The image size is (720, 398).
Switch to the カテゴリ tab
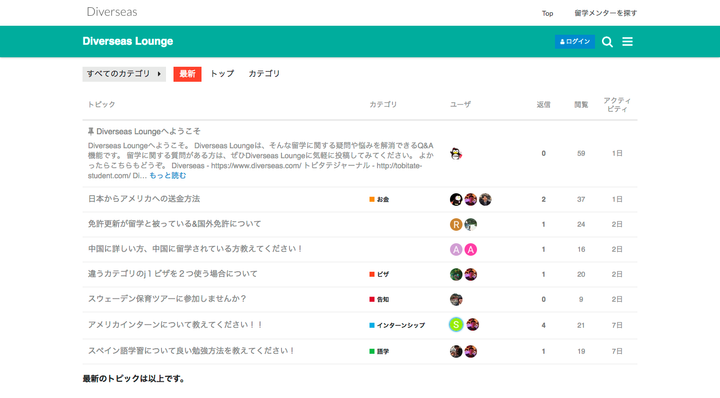264,73
